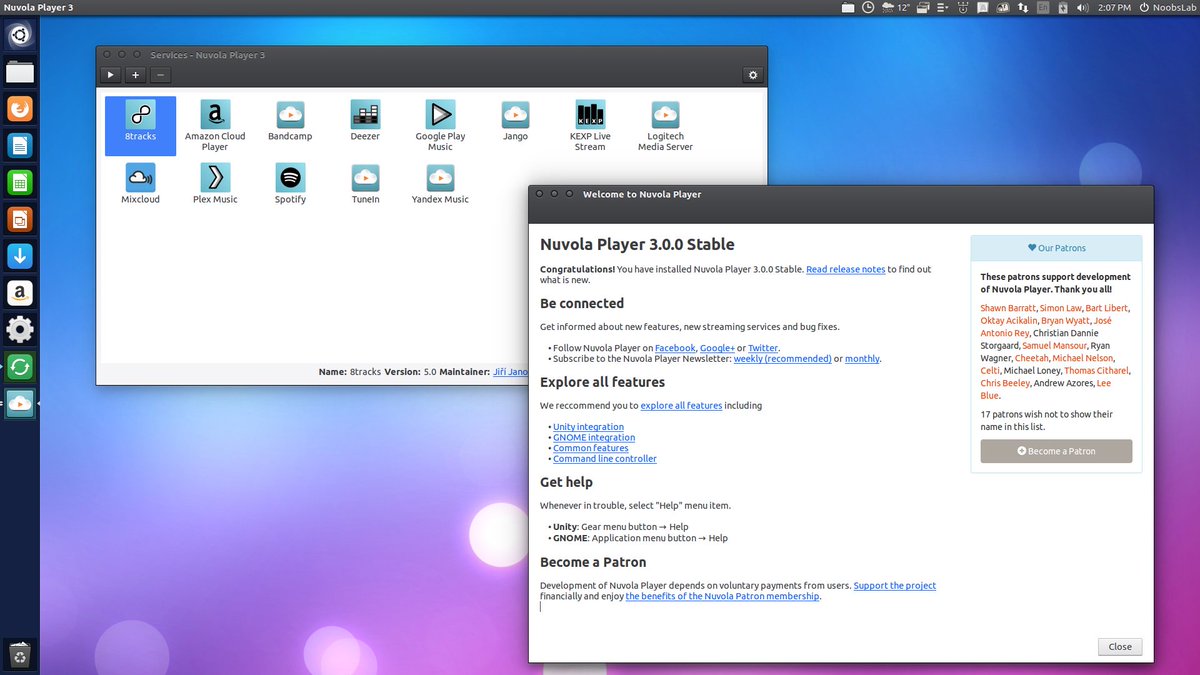
Task: Open the volume indicator in top panel
Action: point(1083,8)
